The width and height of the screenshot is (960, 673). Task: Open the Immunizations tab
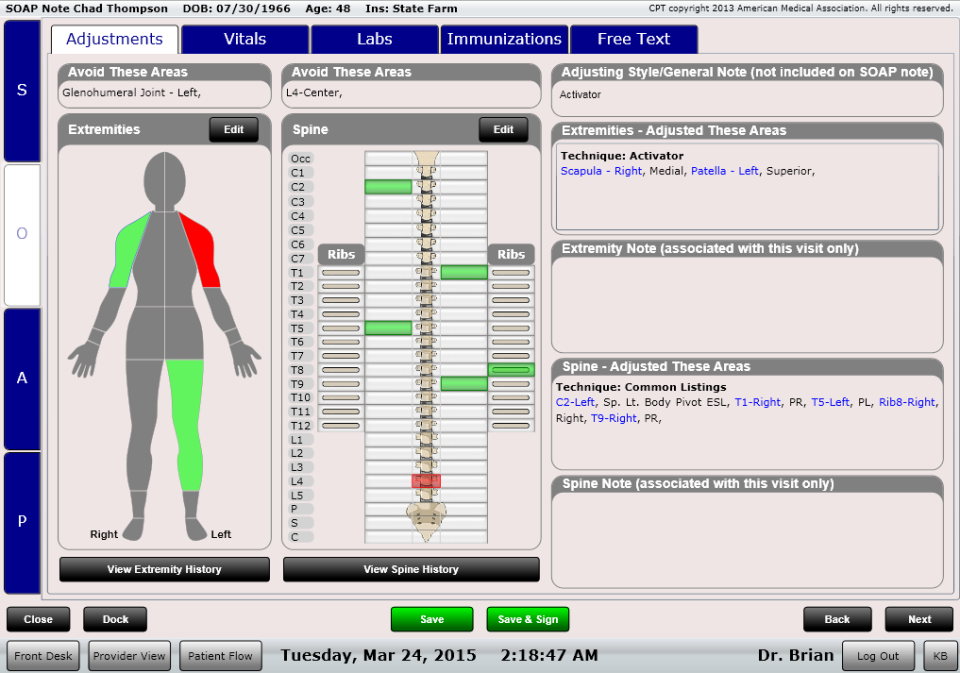504,39
